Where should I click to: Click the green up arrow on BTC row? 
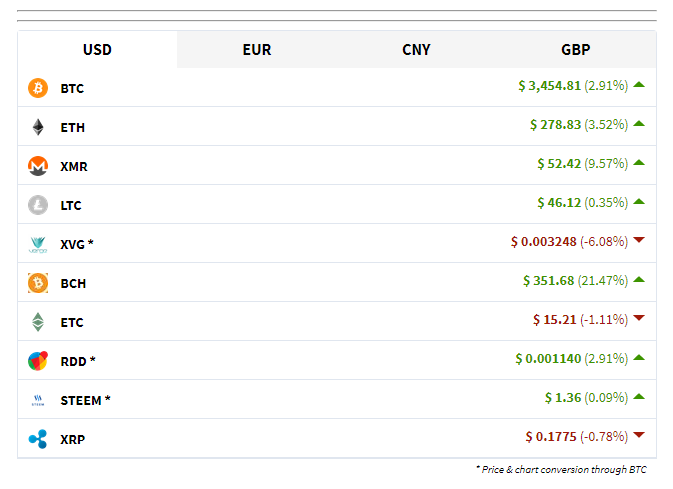tap(639, 85)
